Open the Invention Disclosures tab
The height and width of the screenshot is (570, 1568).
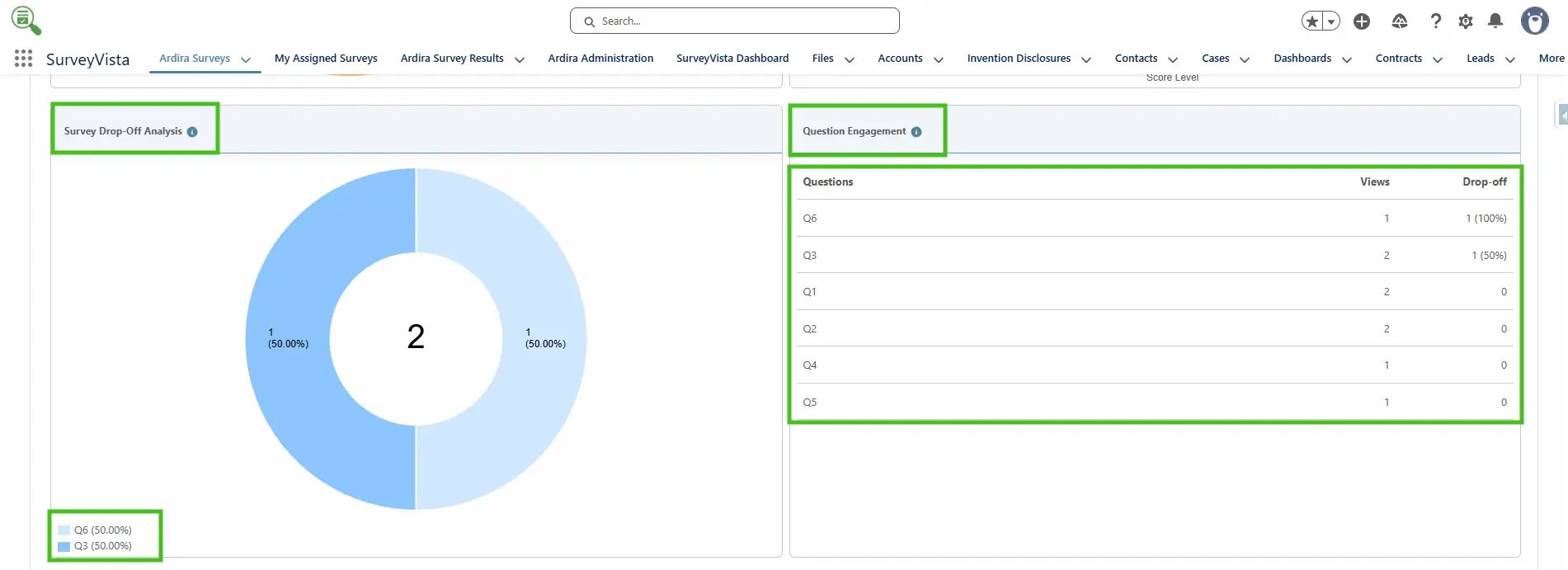point(1019,59)
